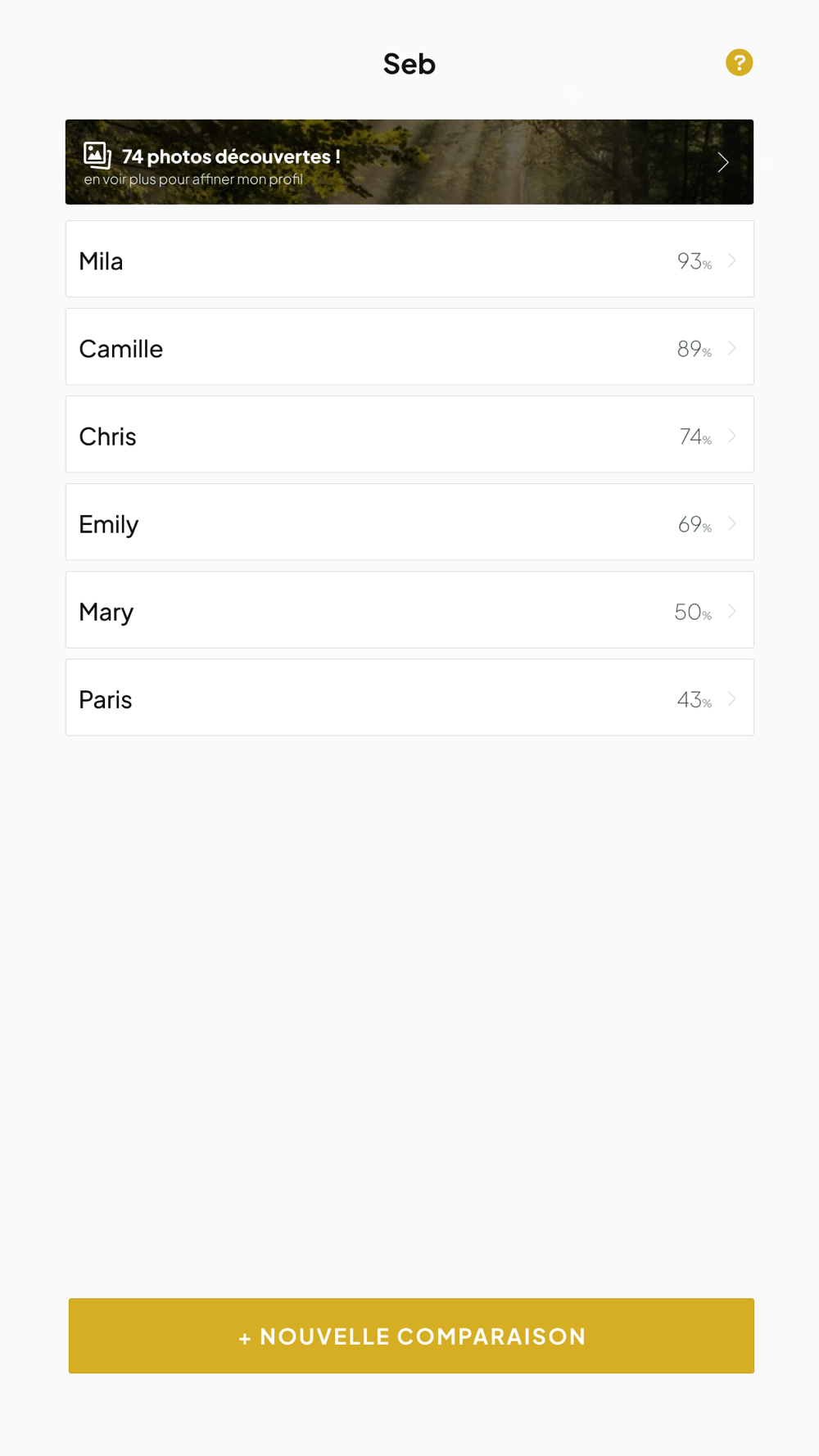Open help via the question mark icon

click(739, 62)
